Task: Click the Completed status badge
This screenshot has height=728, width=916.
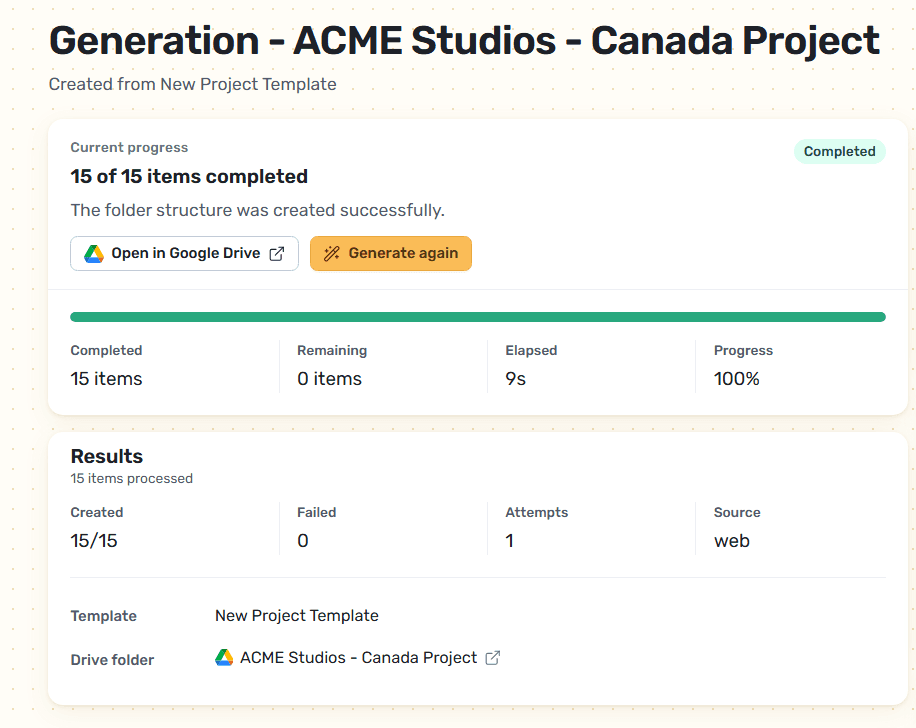Action: click(839, 152)
